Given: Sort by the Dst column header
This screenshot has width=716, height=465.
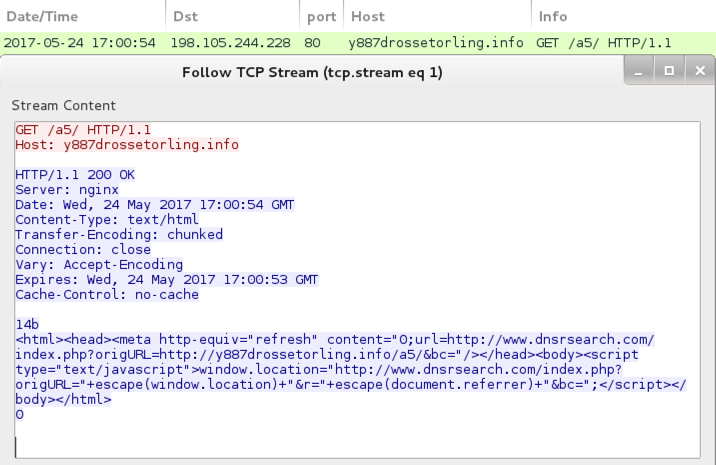Looking at the screenshot, I should point(232,16).
